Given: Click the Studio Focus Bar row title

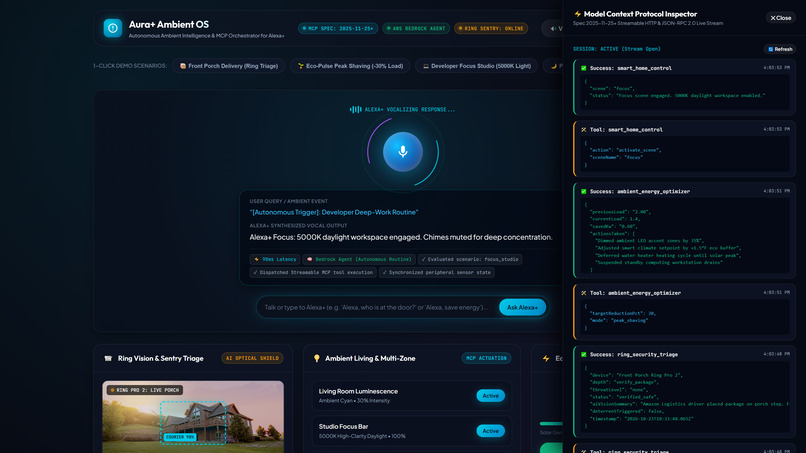Looking at the screenshot, I should [x=343, y=426].
